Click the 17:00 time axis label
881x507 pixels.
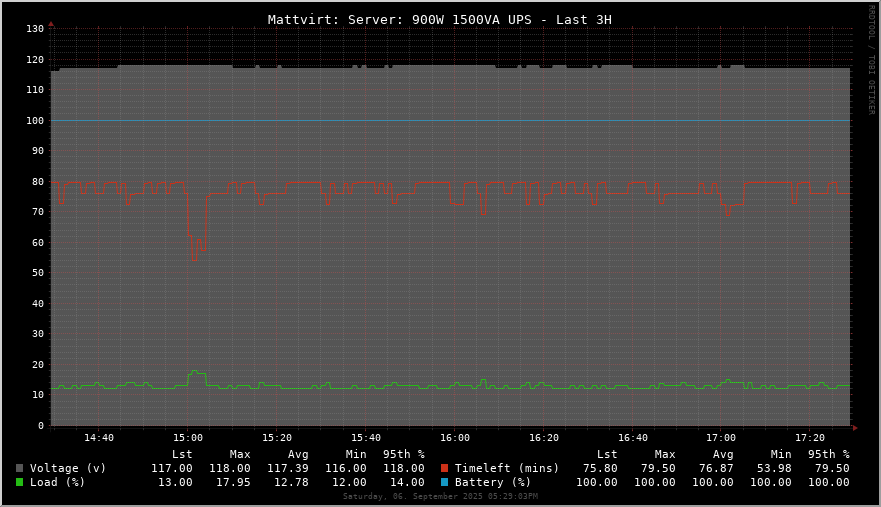coord(721,438)
